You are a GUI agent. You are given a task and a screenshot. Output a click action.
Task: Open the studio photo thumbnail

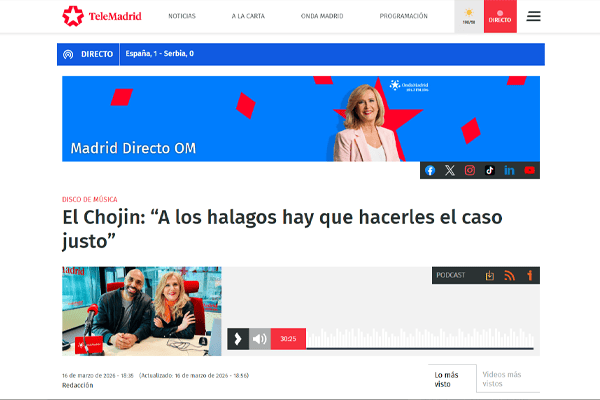(x=142, y=311)
